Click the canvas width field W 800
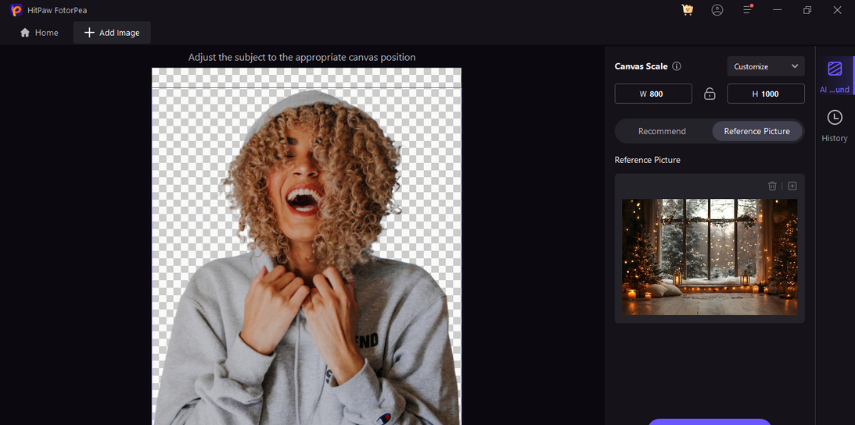 pyautogui.click(x=653, y=94)
